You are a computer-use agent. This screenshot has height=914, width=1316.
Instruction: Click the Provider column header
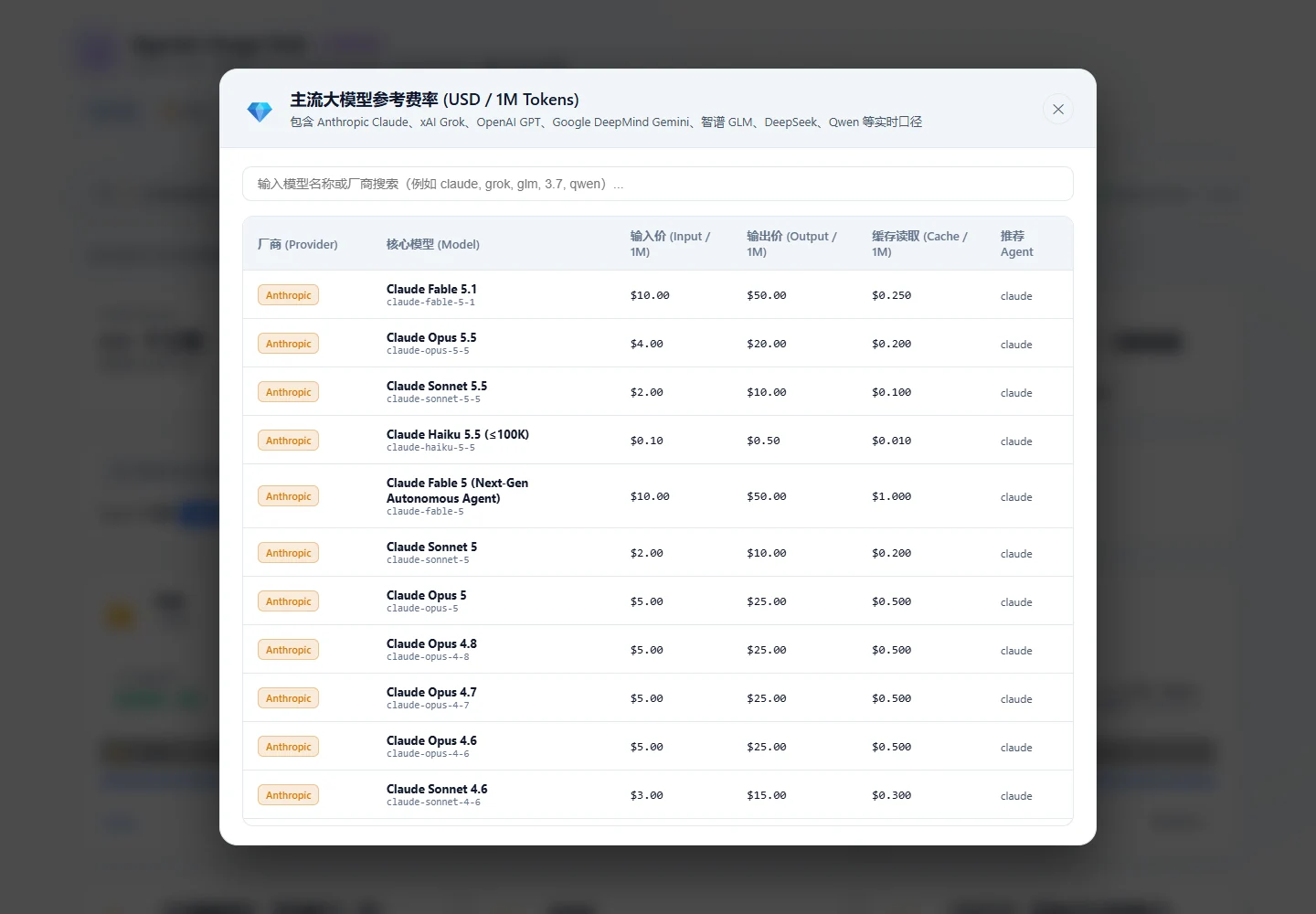298,244
